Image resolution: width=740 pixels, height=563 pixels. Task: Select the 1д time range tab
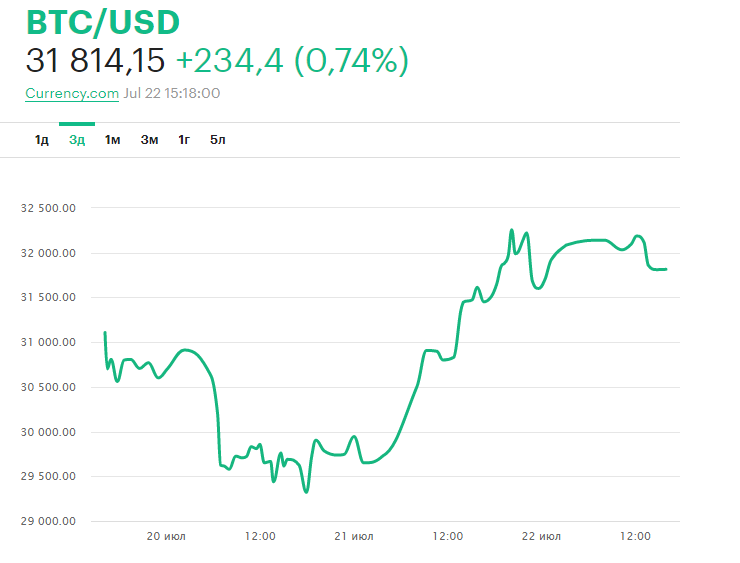coord(42,139)
